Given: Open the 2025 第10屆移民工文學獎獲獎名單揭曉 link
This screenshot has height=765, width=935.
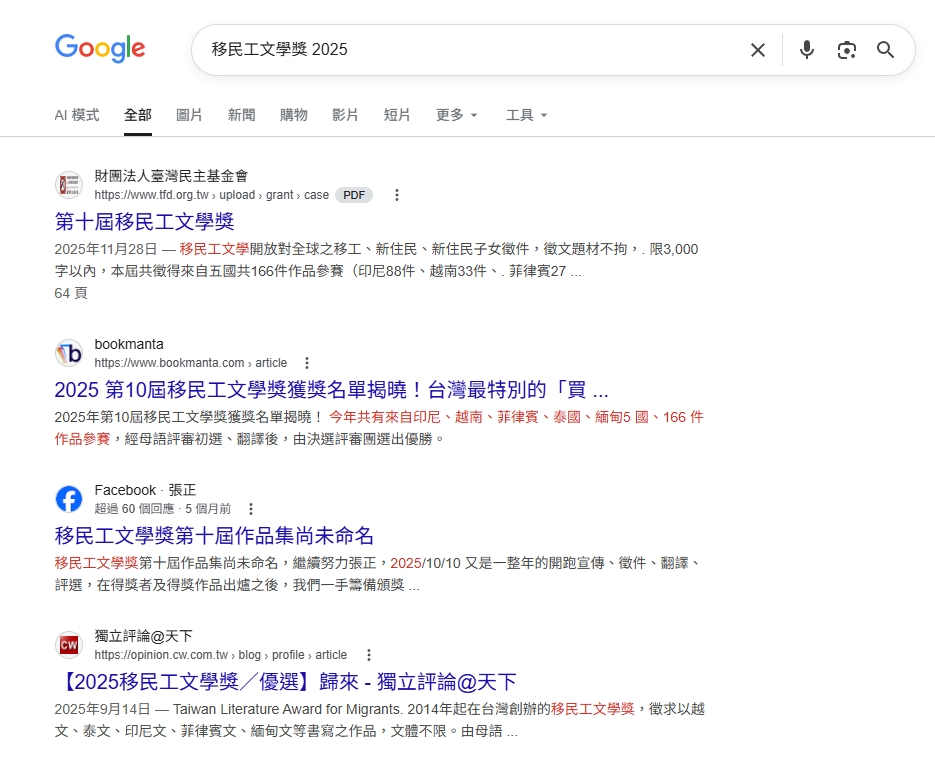Looking at the screenshot, I should (332, 390).
